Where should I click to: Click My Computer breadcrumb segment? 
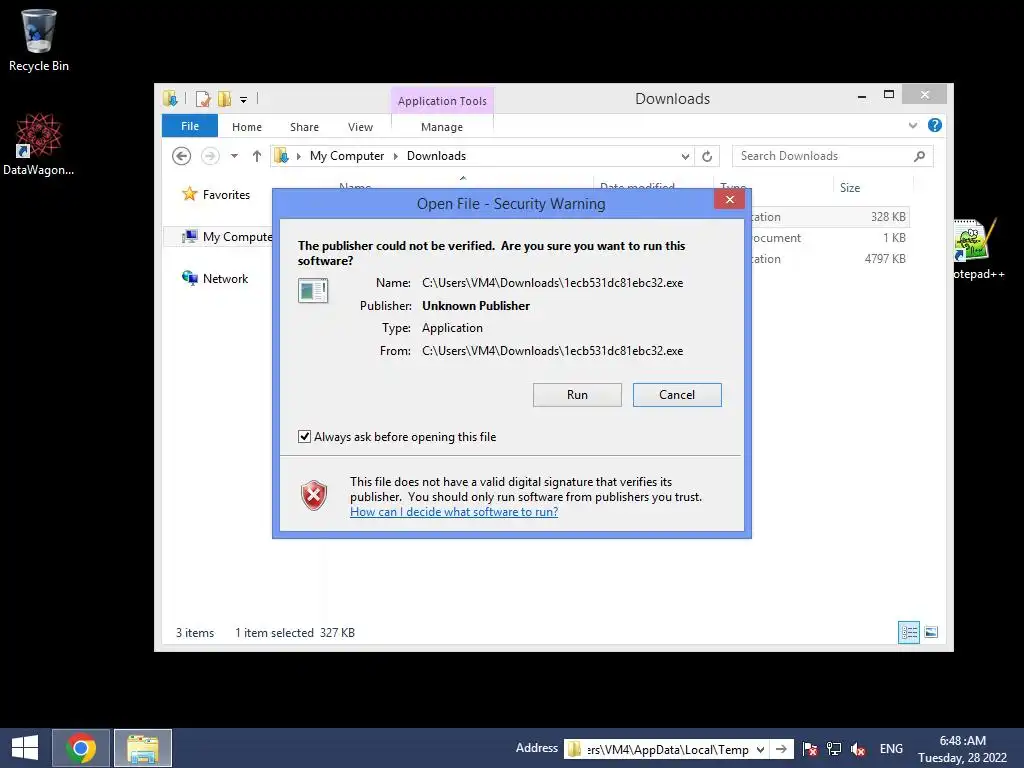click(x=347, y=156)
